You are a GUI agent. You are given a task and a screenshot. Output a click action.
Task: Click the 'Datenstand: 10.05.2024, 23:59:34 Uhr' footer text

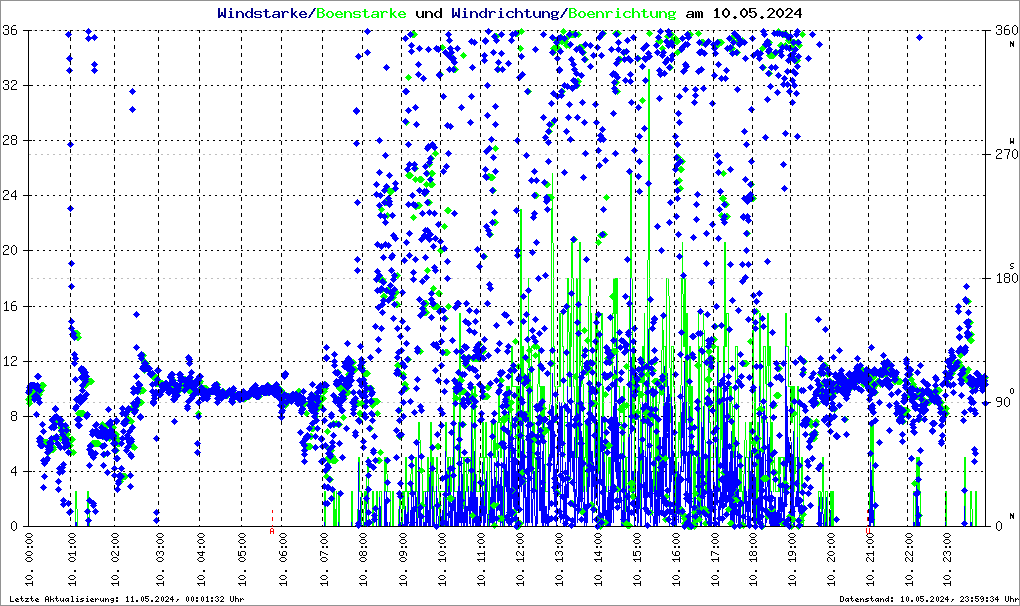tap(928, 599)
